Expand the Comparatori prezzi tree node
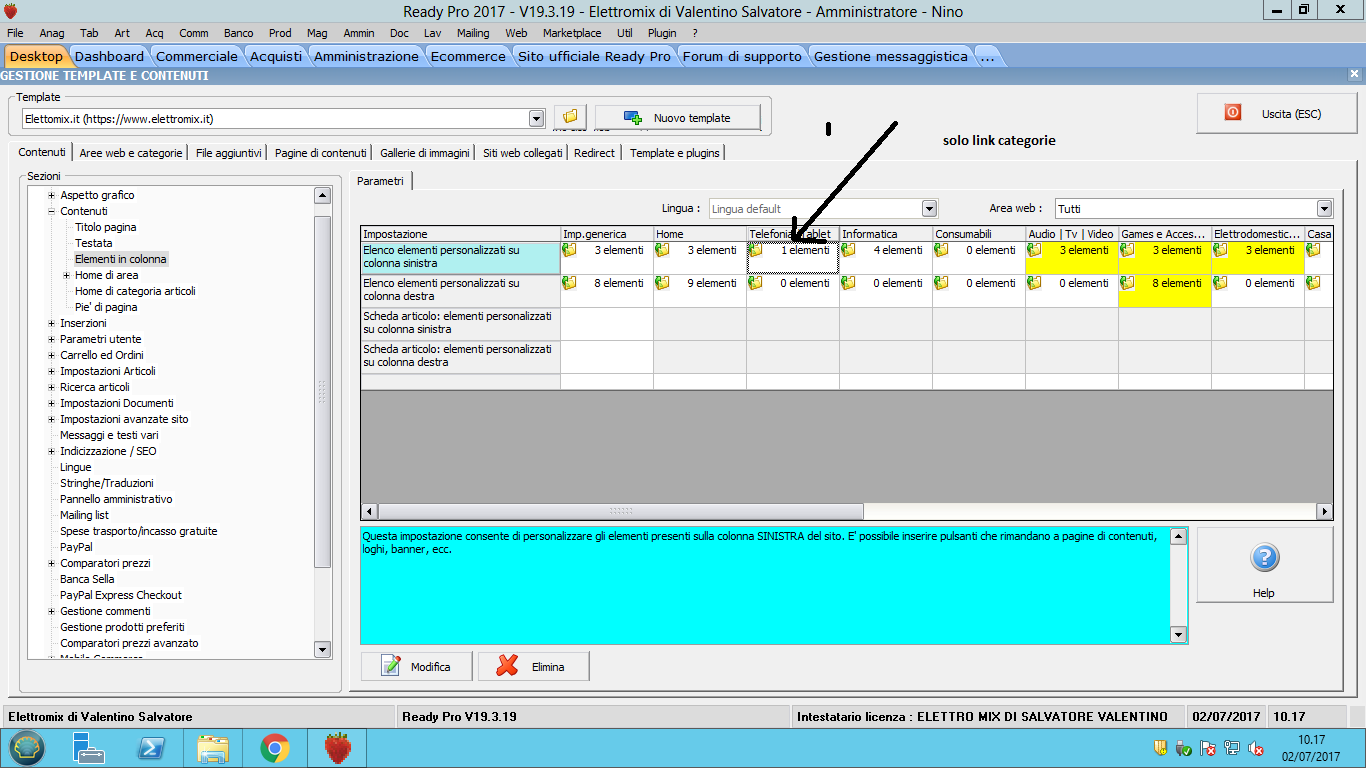Image resolution: width=1366 pixels, height=768 pixels. [x=51, y=563]
